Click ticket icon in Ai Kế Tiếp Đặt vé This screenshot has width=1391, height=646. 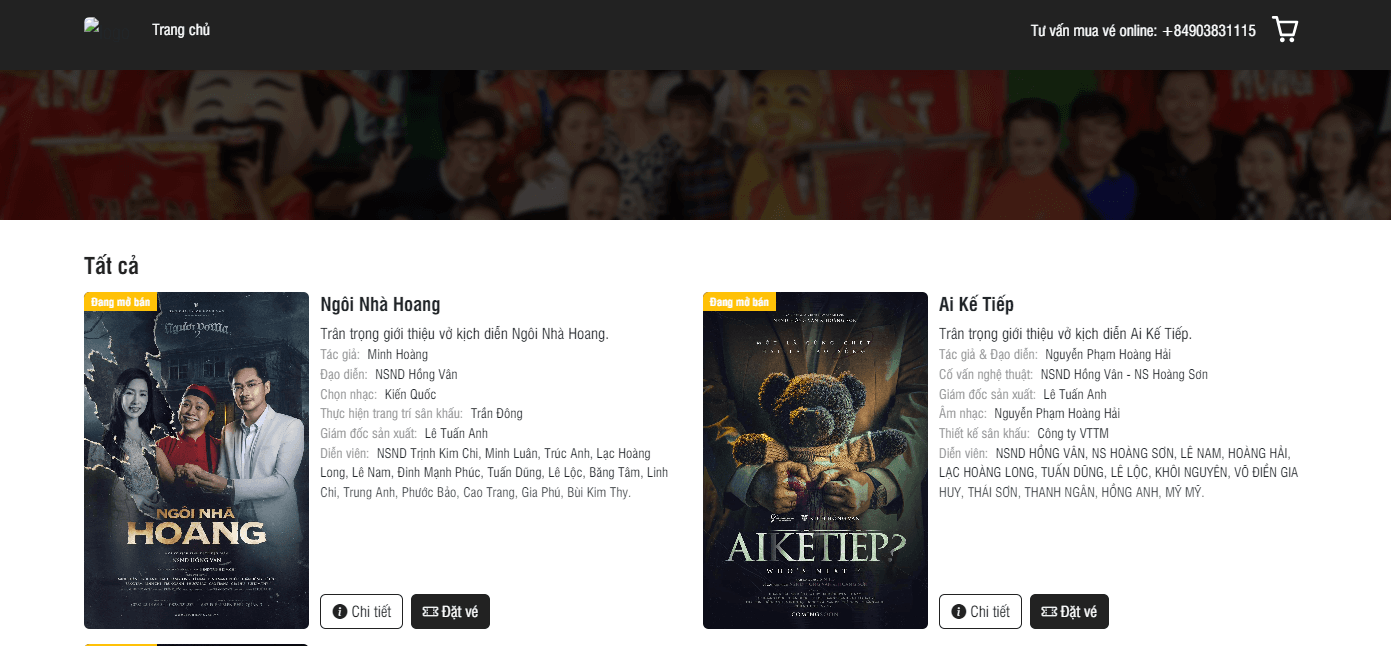(1049, 612)
